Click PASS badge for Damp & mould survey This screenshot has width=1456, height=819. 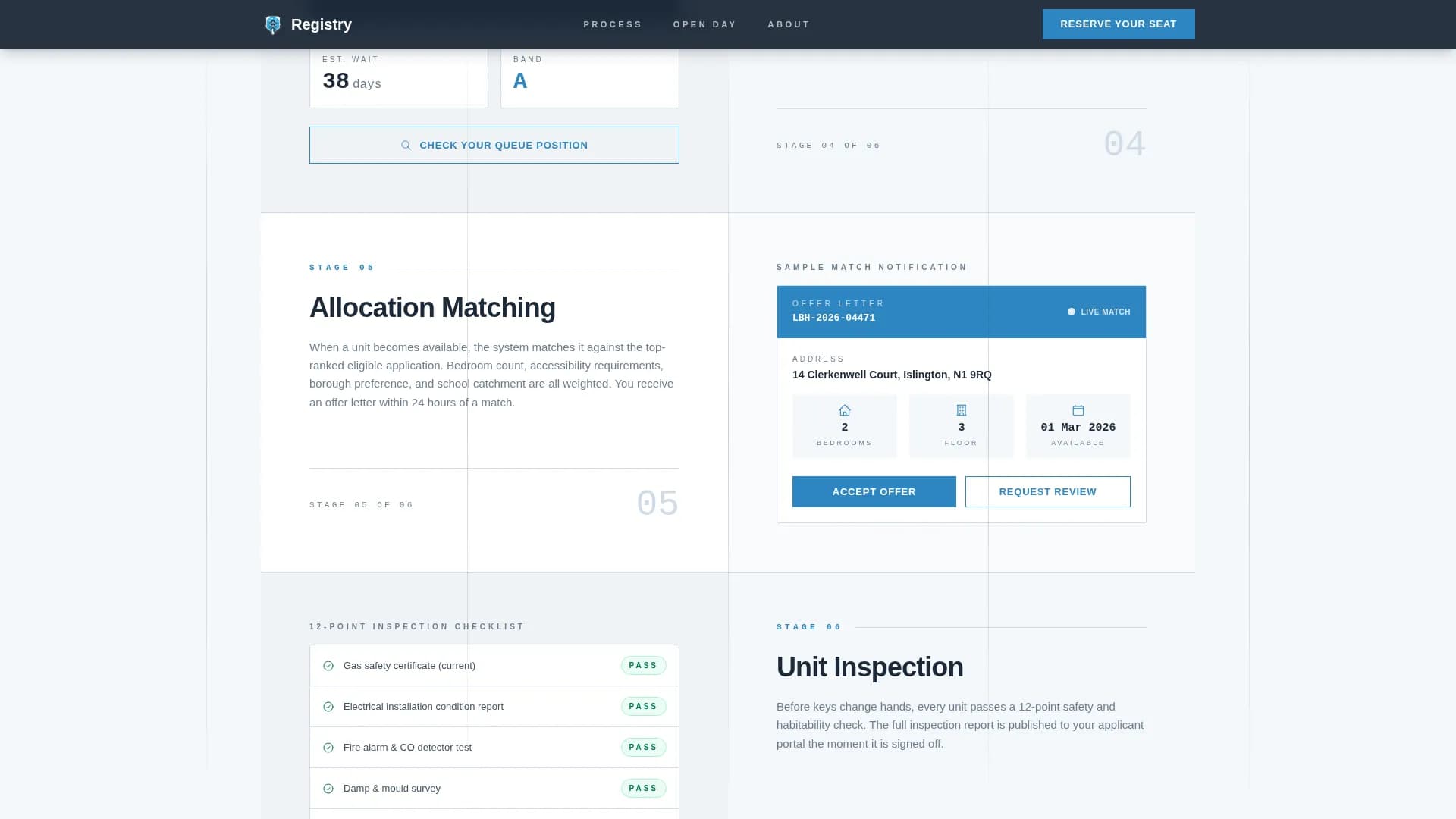(644, 789)
